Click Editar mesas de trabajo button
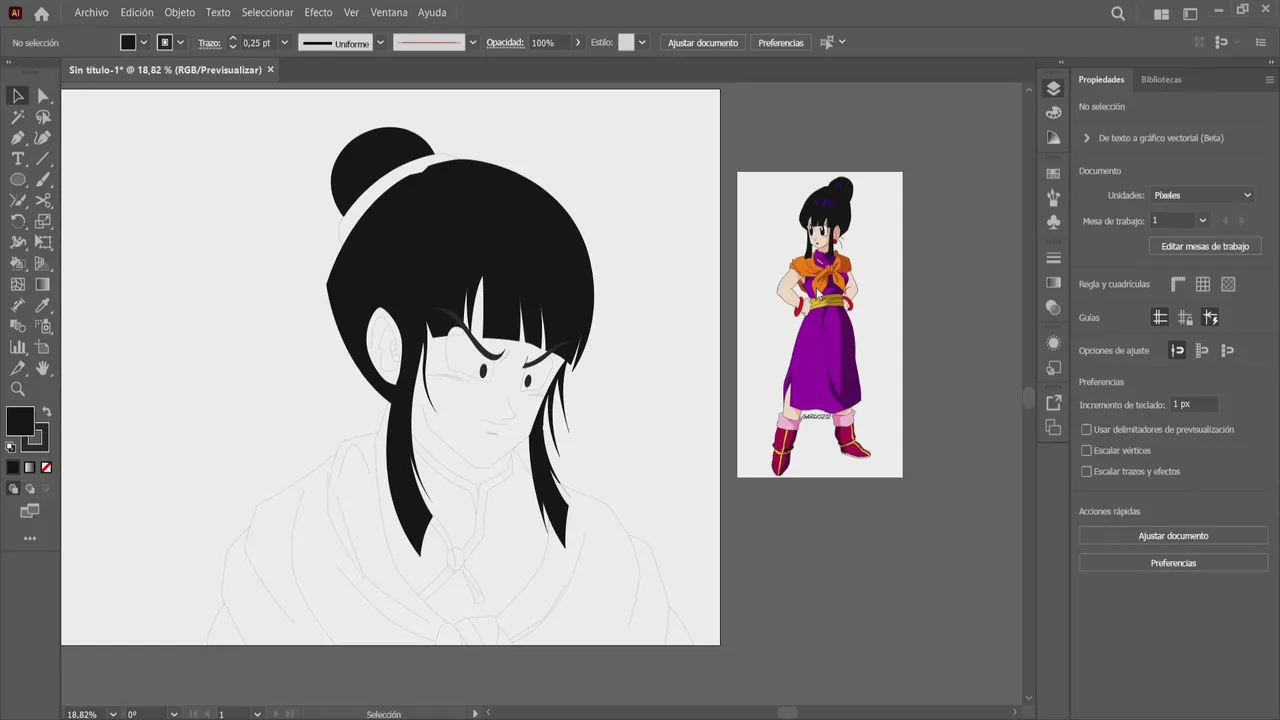Image resolution: width=1280 pixels, height=720 pixels. click(1205, 246)
